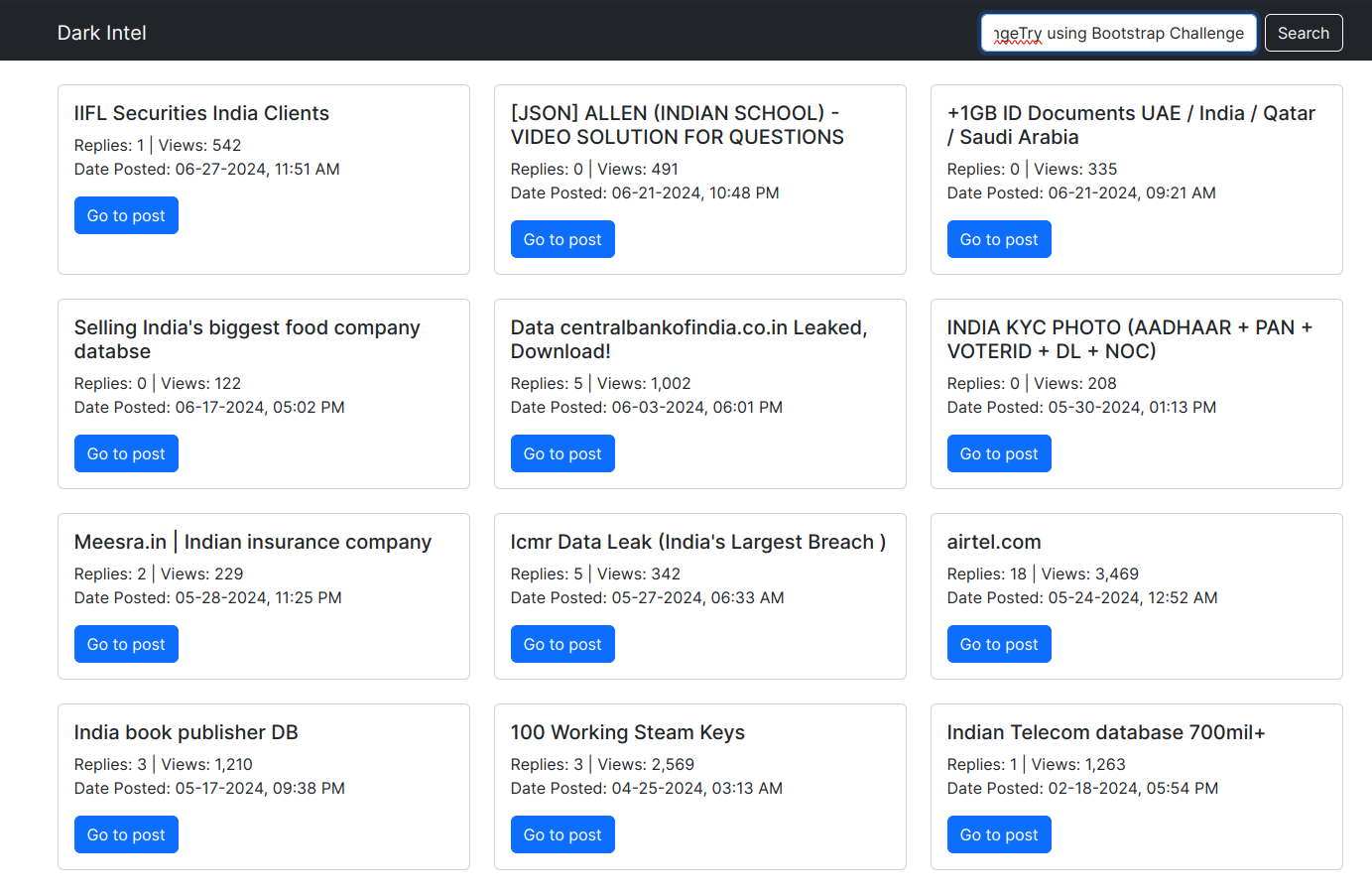Click "Date Posted: 06-27-2024, 11:51 AM" text
Image resolution: width=1372 pixels, height=892 pixels.
pos(207,169)
